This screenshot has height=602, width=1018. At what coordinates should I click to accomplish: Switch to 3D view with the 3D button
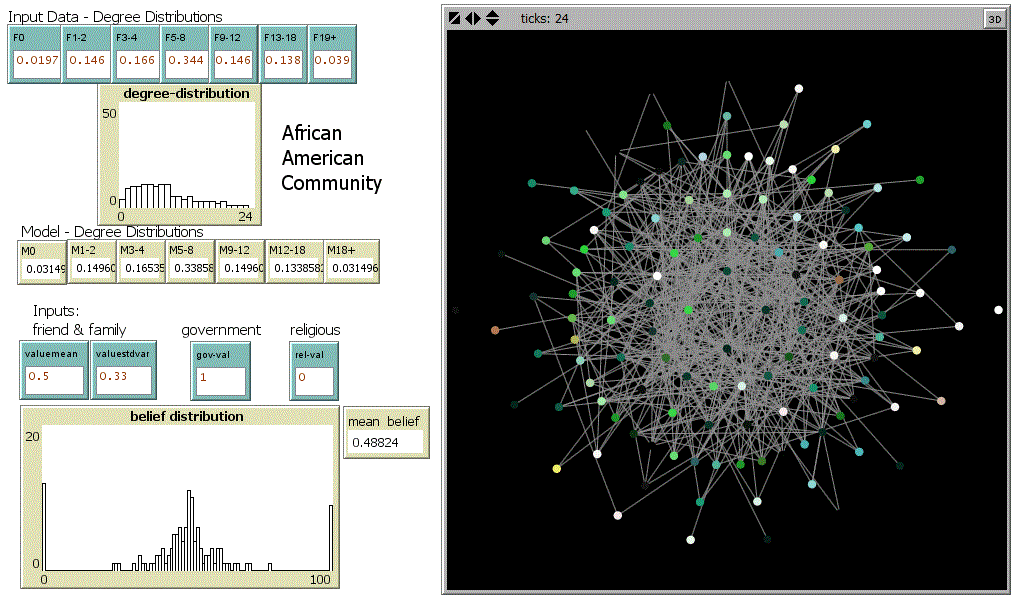tap(993, 18)
